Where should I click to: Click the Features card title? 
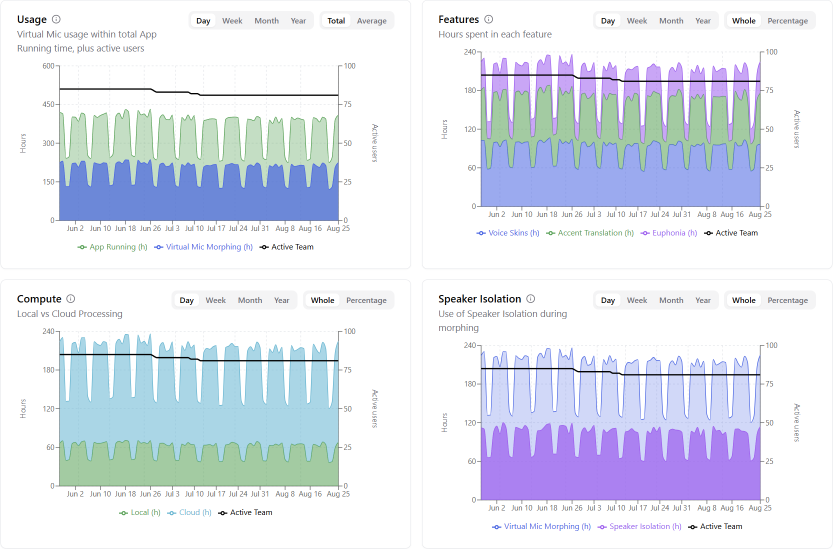(458, 19)
